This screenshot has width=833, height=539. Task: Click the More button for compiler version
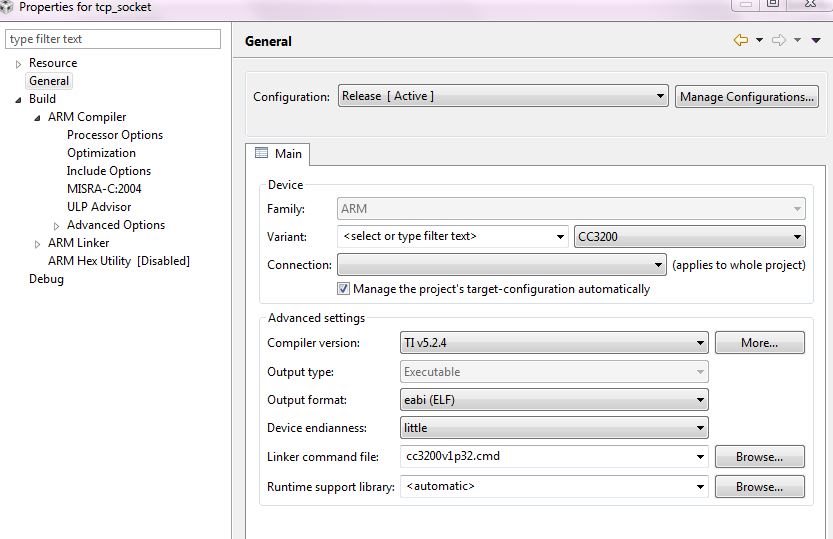tap(759, 343)
